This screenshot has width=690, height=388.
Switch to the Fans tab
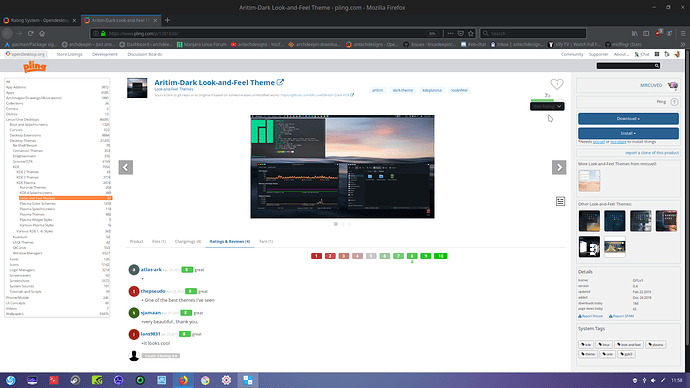click(x=266, y=242)
